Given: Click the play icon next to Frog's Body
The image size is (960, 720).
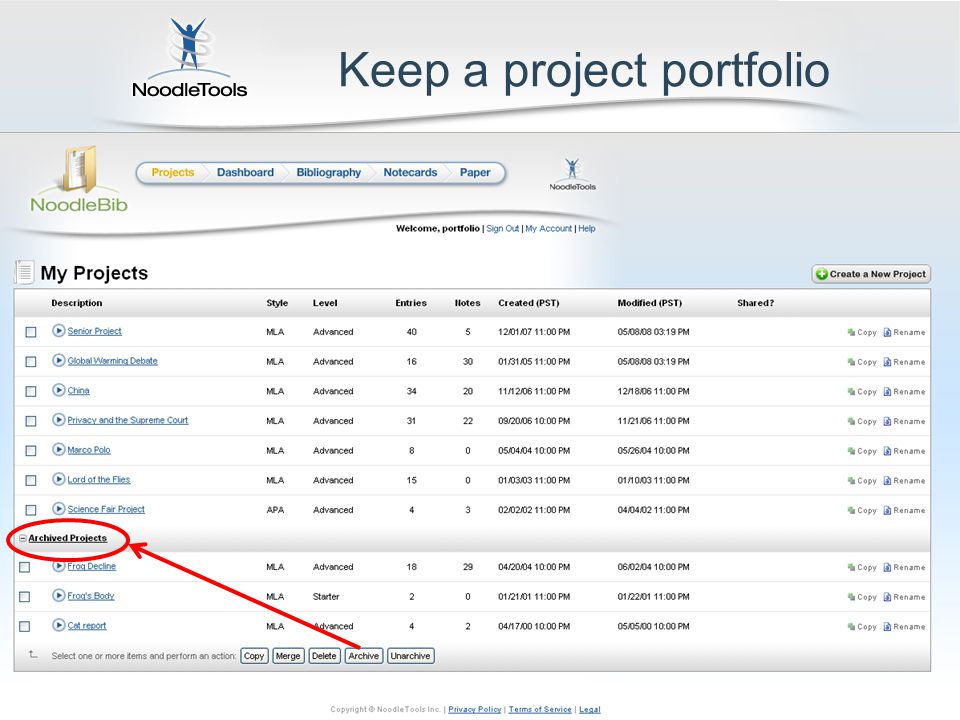Looking at the screenshot, I should pos(58,595).
